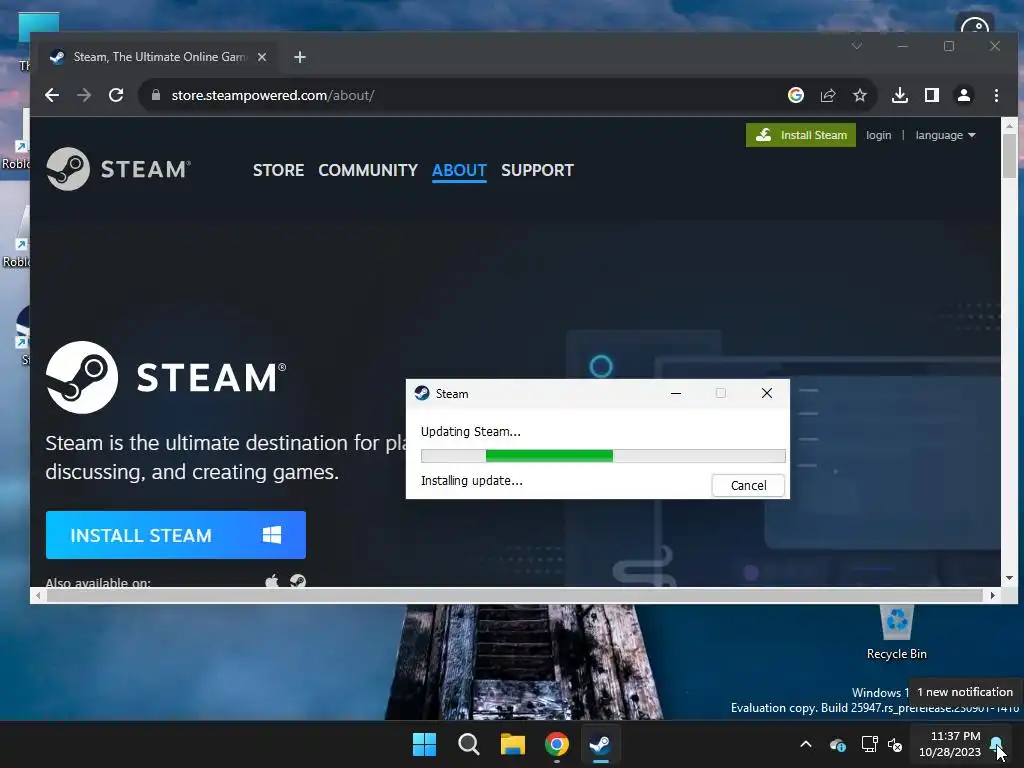This screenshot has height=768, width=1024.
Task: Close the Steam browser tab
Action: coord(262,57)
